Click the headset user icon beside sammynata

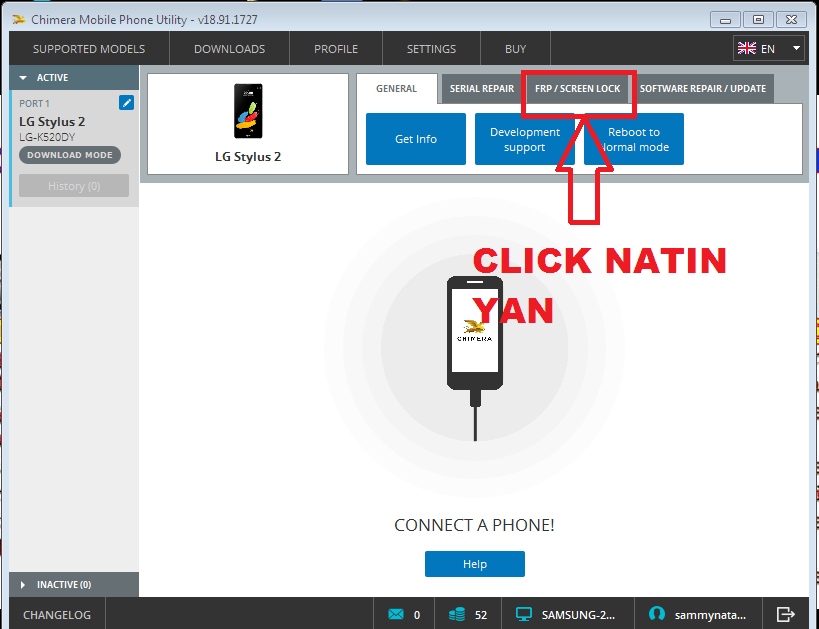[x=656, y=614]
